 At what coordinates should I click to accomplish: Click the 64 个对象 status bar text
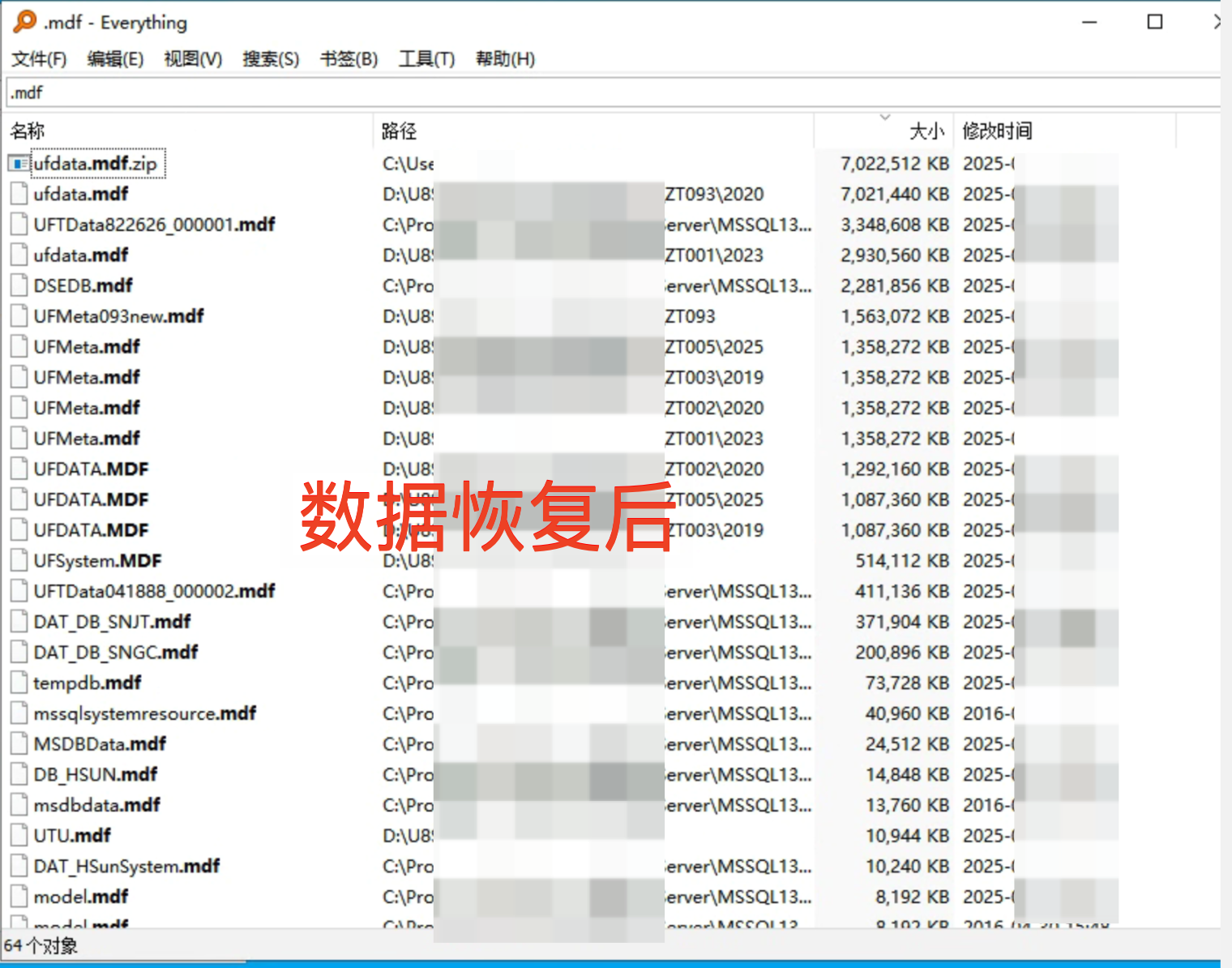[x=41, y=945]
